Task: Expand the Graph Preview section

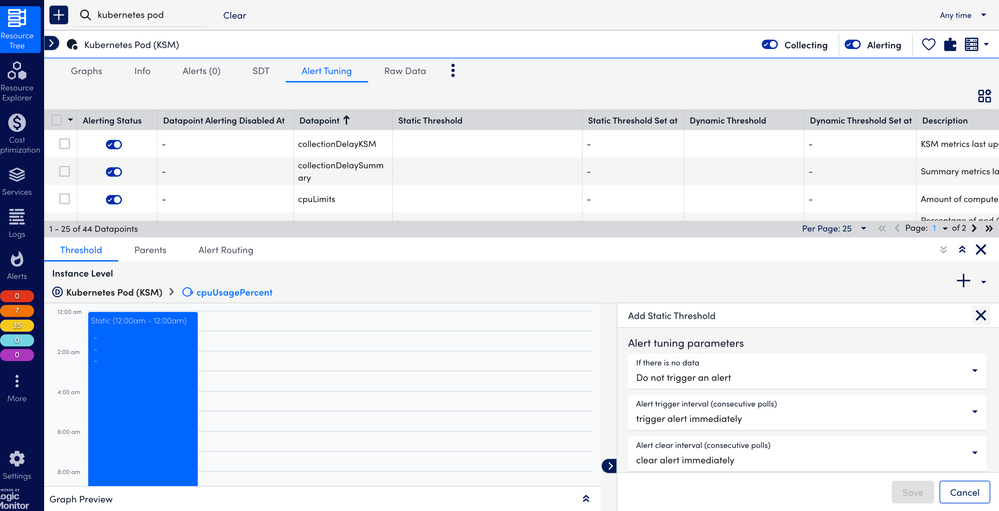Action: [x=586, y=499]
